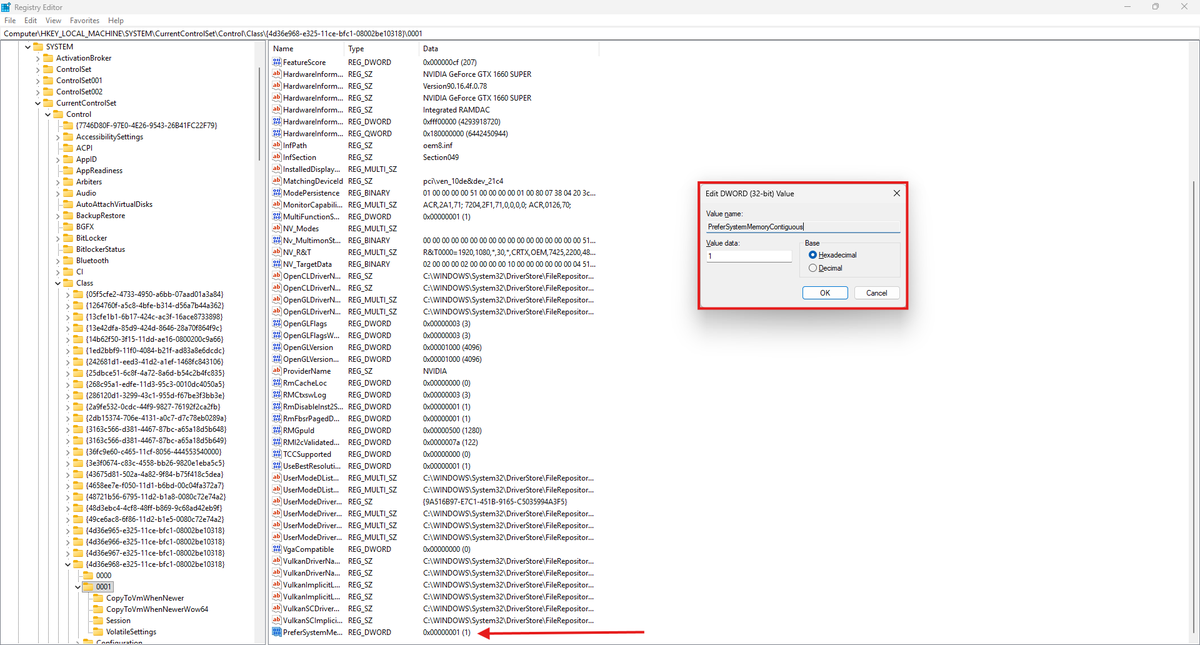Expand the Arbiters key
The height and width of the screenshot is (645, 1200).
(58, 182)
